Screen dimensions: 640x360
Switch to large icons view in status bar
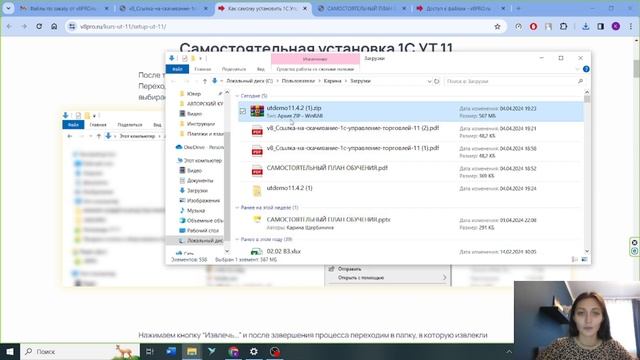pos(584,260)
